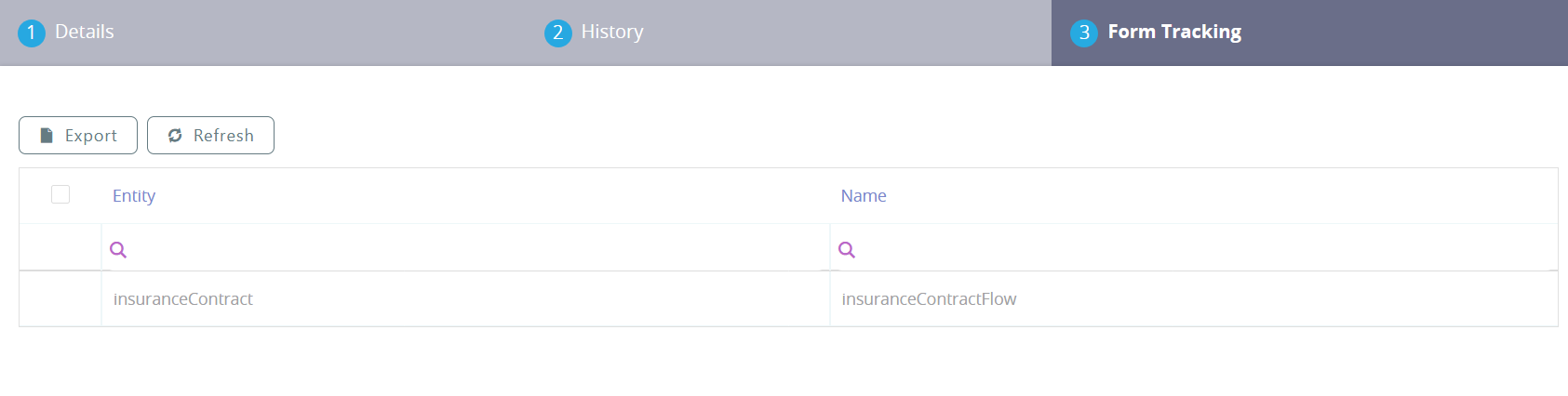Select the insuranceContractFlow name cell
The width and height of the screenshot is (1568, 396).
(929, 299)
